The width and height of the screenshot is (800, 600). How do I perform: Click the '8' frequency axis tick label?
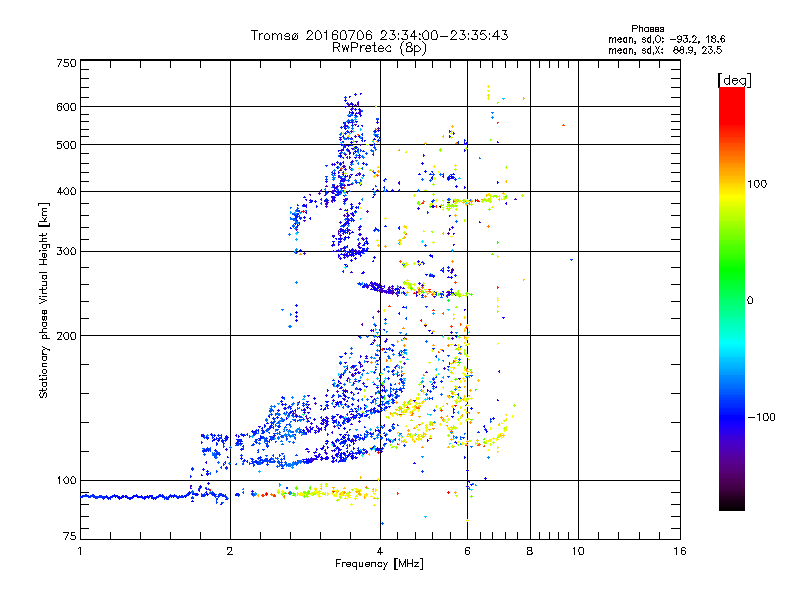point(530,551)
